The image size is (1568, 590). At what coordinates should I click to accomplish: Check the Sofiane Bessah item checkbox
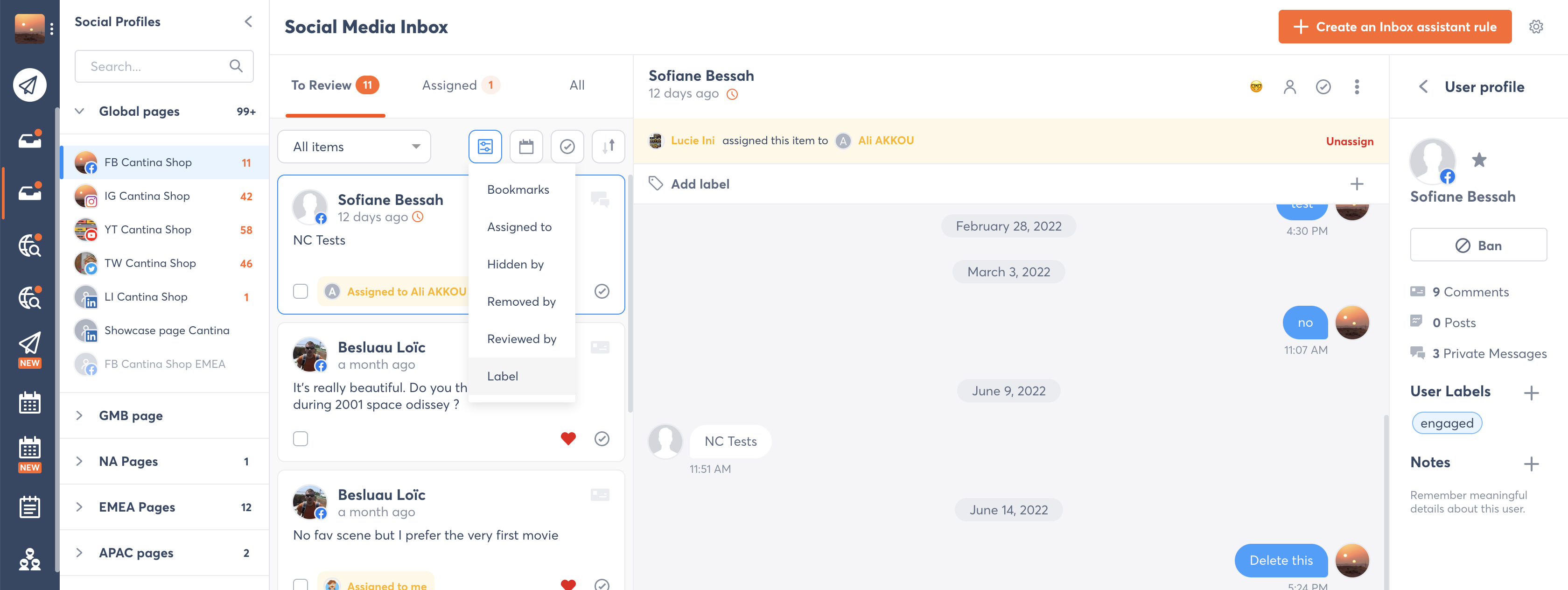[301, 291]
